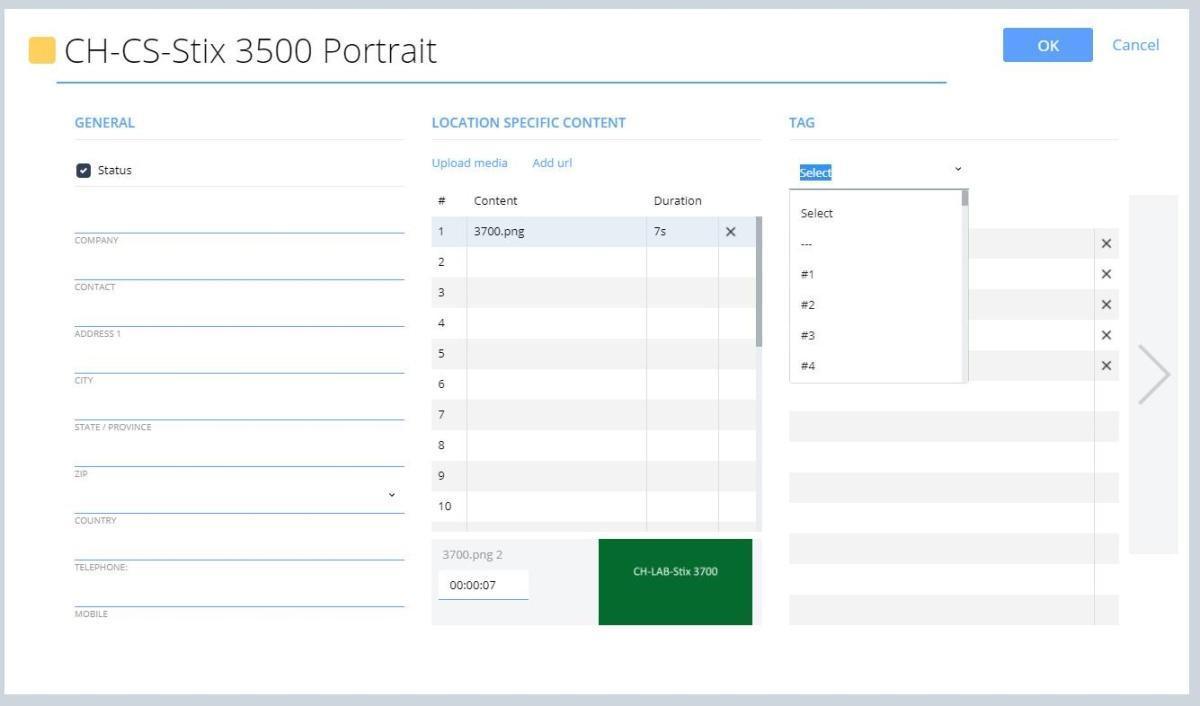Remove the first tag row with X icon

1106,244
